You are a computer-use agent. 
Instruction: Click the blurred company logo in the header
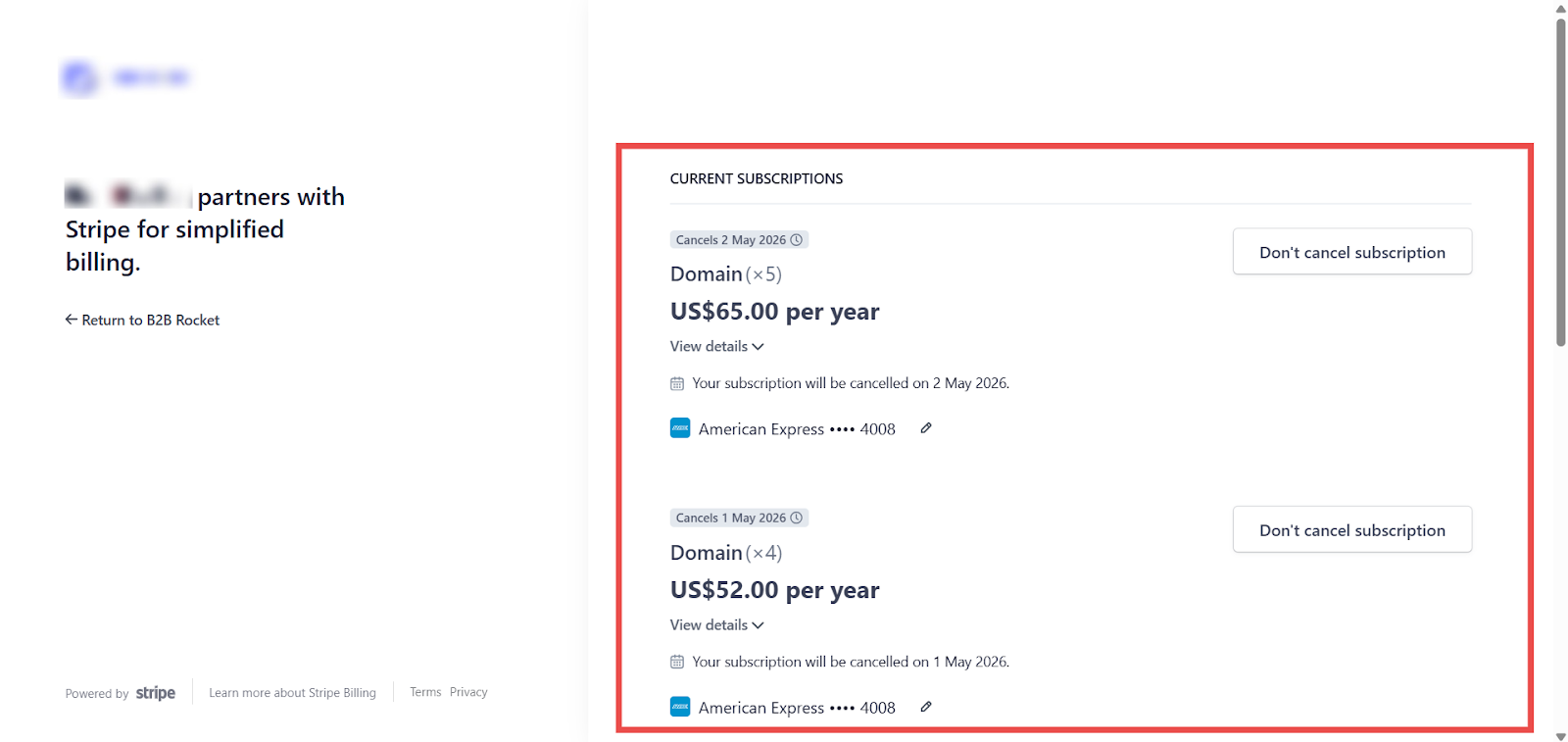80,77
